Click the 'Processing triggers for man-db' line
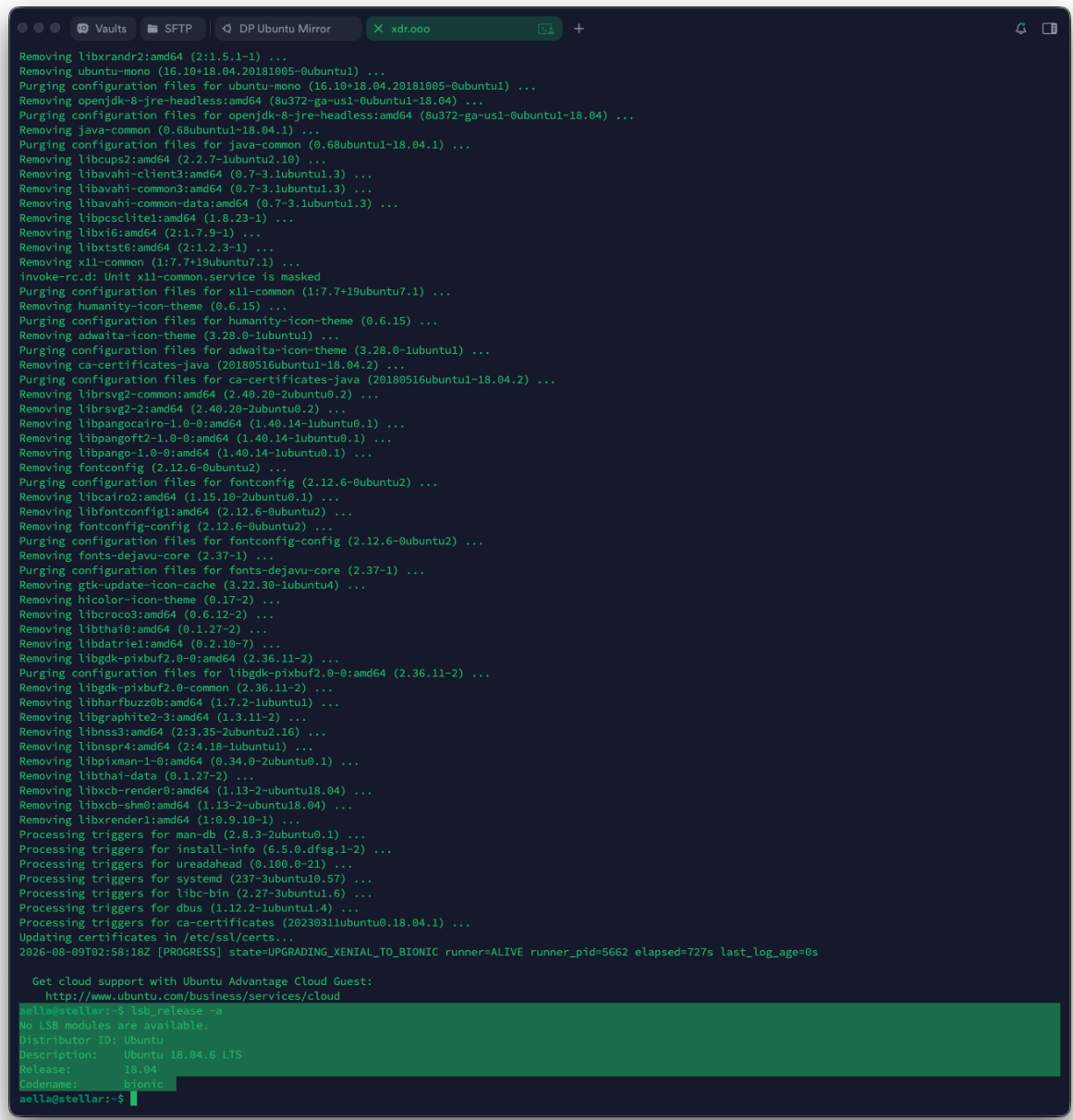This screenshot has height=1120, width=1073. click(192, 834)
